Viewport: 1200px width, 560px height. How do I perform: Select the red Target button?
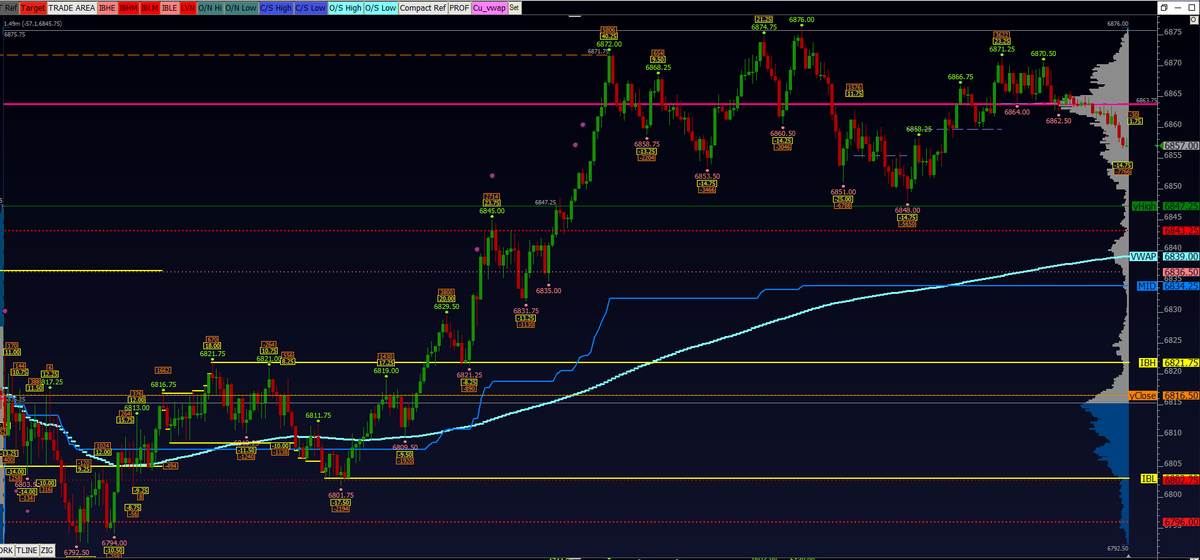(33, 7)
